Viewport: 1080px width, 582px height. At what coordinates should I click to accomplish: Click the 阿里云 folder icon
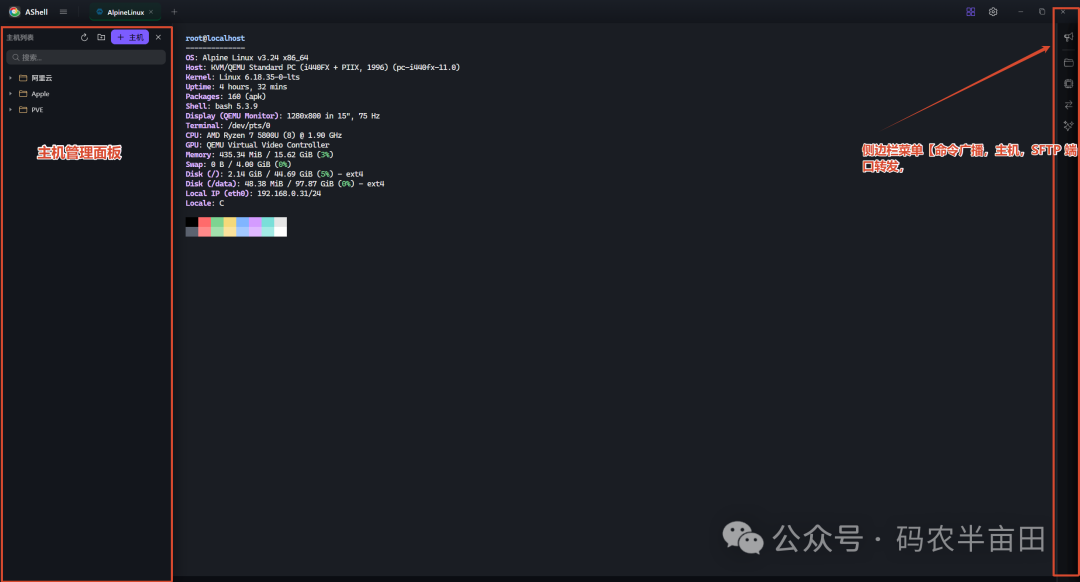coord(23,78)
